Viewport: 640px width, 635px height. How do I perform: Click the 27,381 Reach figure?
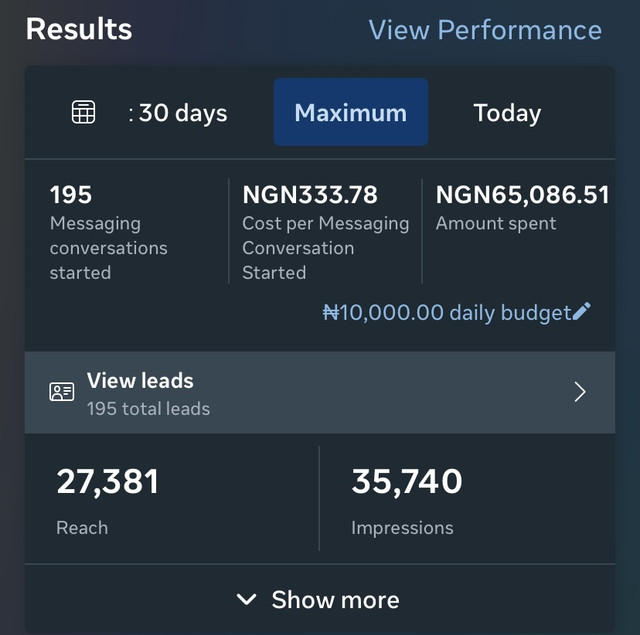pyautogui.click(x=107, y=482)
